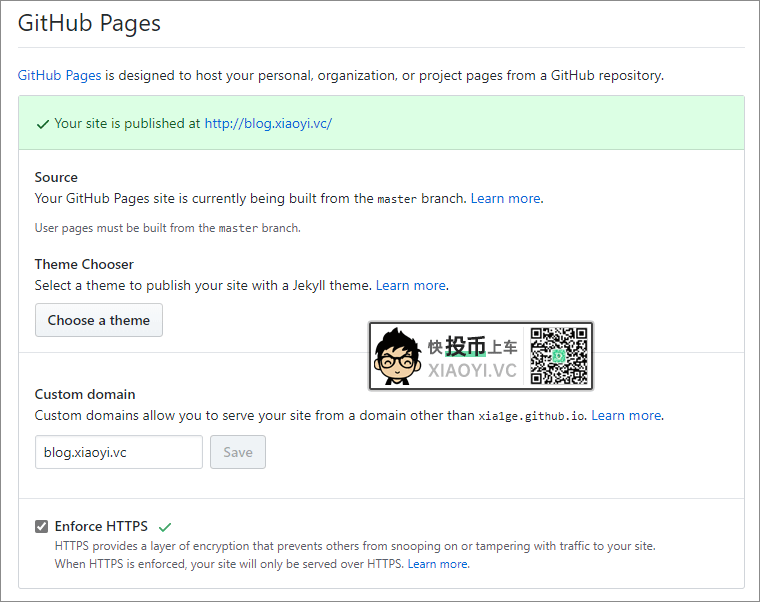Screen dimensions: 760x602
Task: Click the cartoon avatar with glasses
Action: pyautogui.click(x=397, y=357)
